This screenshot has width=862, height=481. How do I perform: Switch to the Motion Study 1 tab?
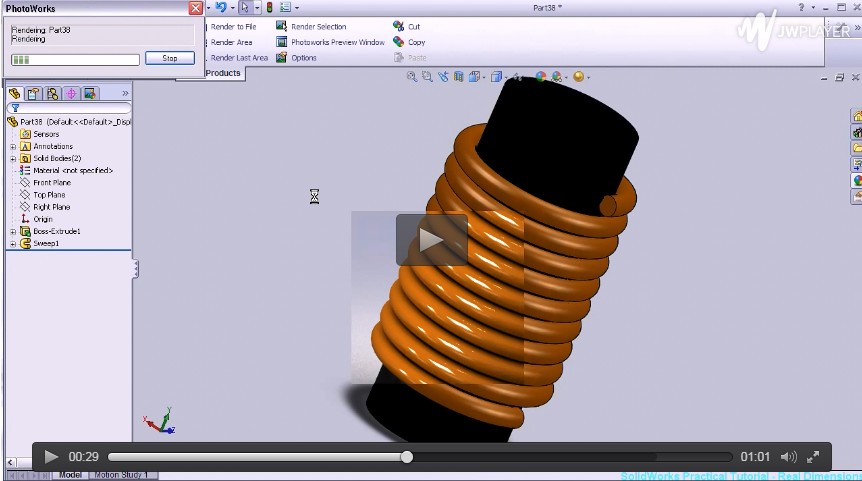(120, 475)
